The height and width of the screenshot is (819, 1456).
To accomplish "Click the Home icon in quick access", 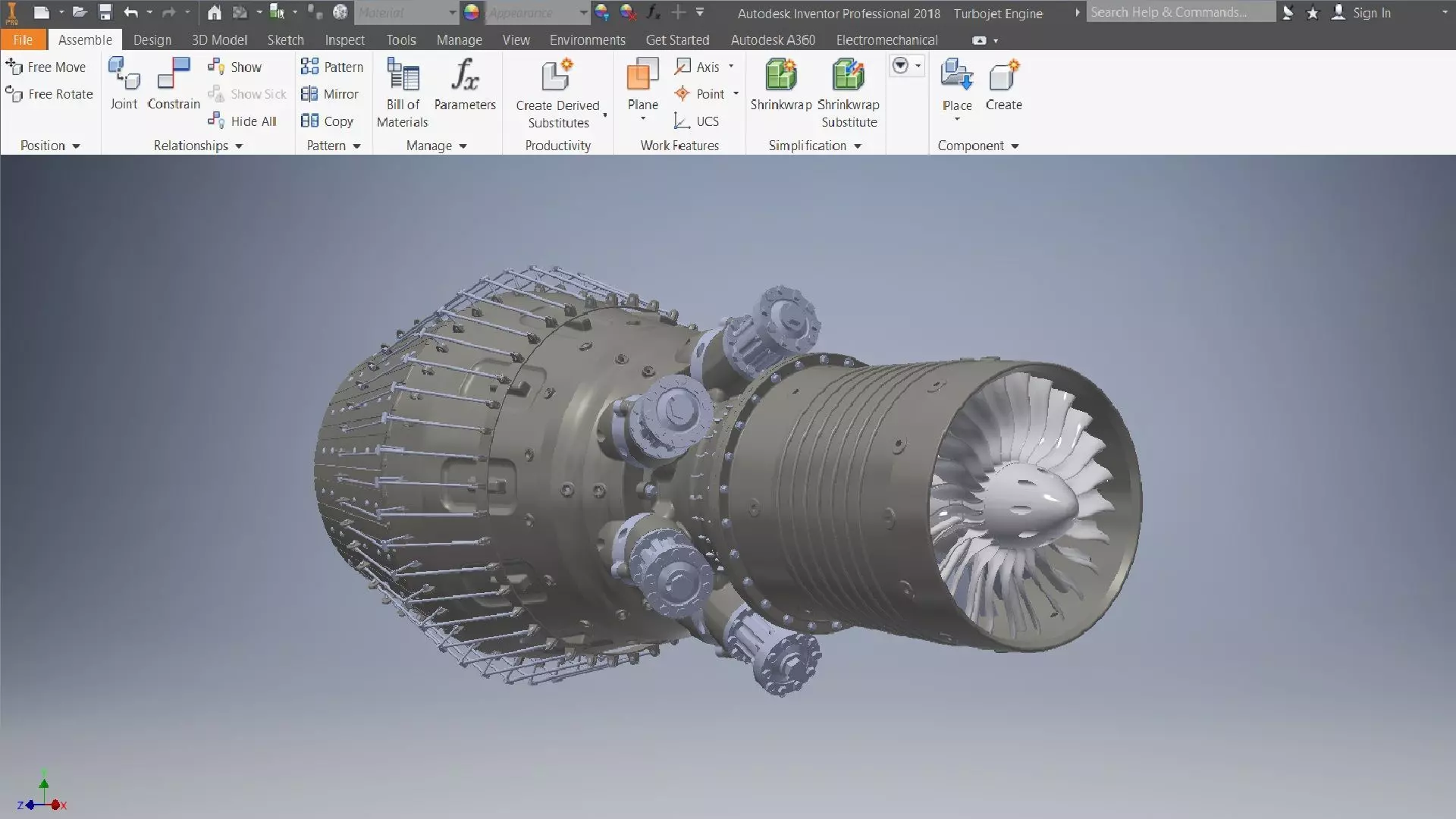I will pos(215,12).
